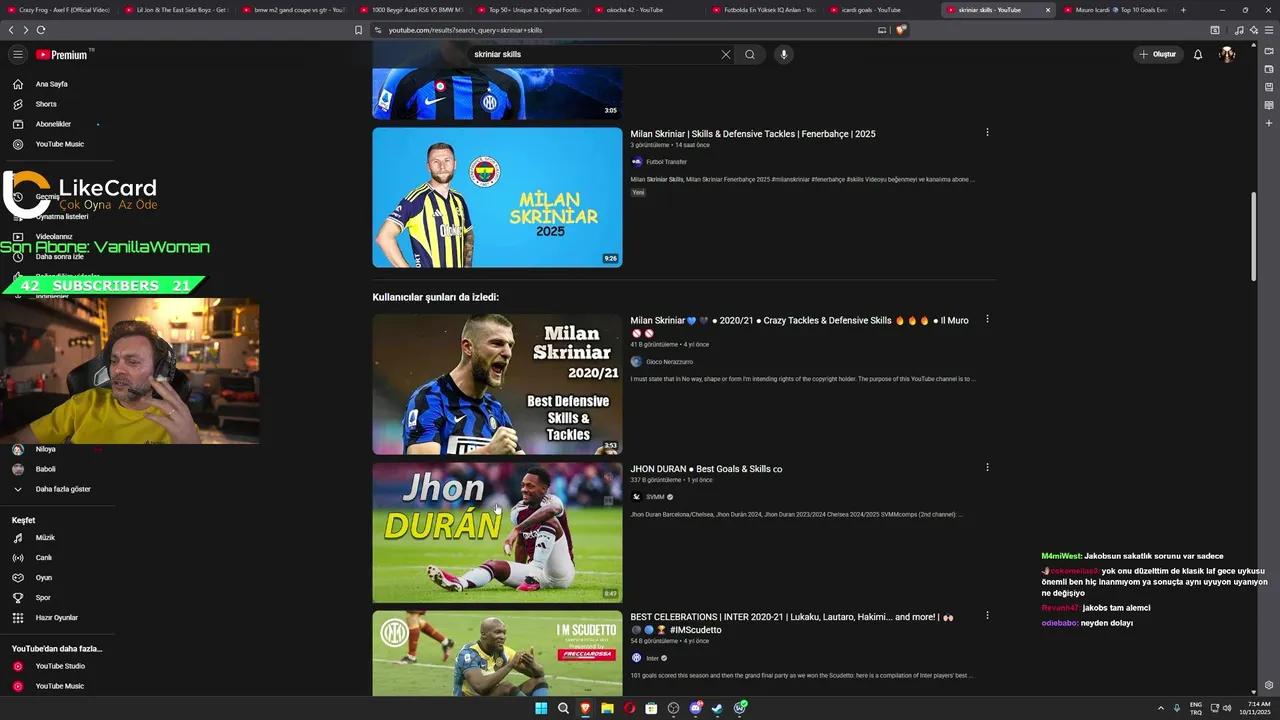The width and height of the screenshot is (1280, 720).
Task: Play the Skriniar 2020/21 Best Defensive Skills thumbnail
Action: click(497, 385)
